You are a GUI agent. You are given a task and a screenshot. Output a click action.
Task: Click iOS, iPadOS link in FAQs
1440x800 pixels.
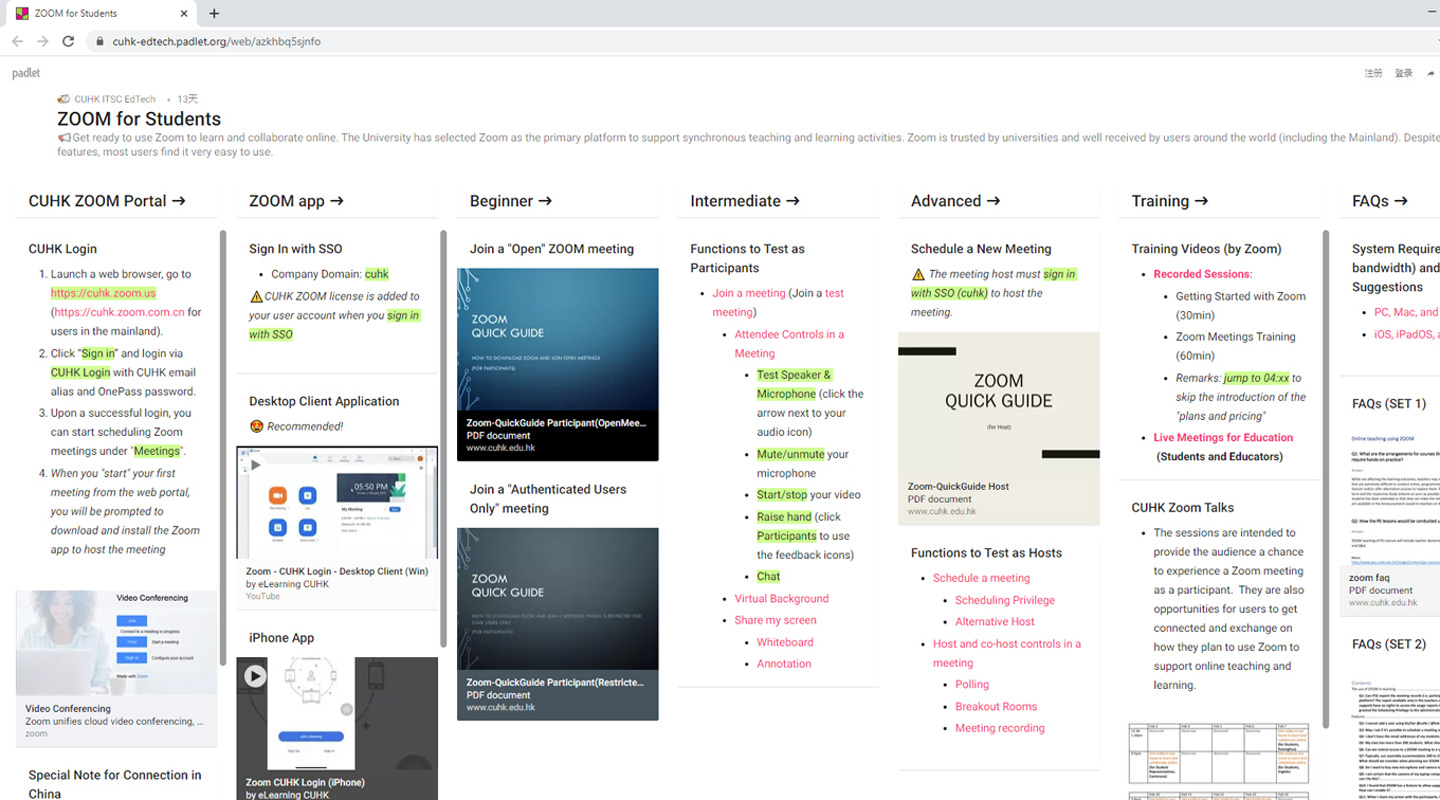(1406, 334)
